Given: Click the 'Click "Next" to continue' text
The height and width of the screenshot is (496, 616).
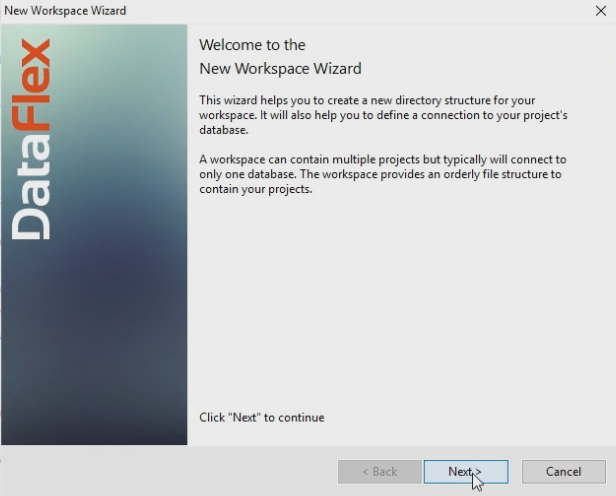Looking at the screenshot, I should coord(262,417).
